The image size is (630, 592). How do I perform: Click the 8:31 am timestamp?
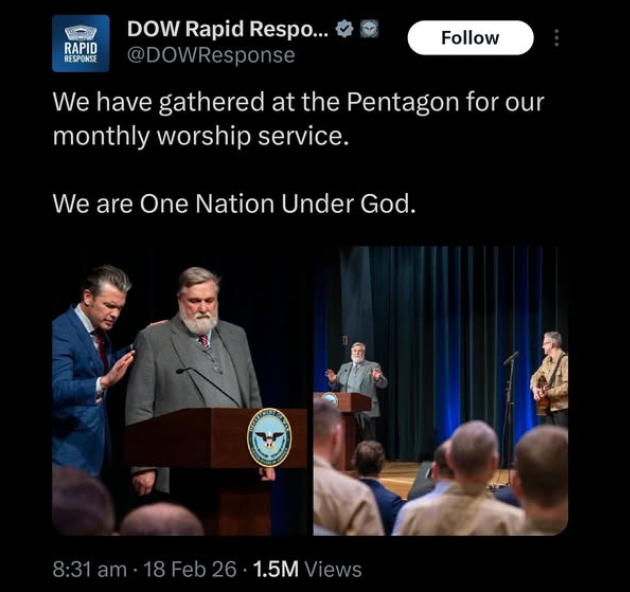(x=90, y=569)
